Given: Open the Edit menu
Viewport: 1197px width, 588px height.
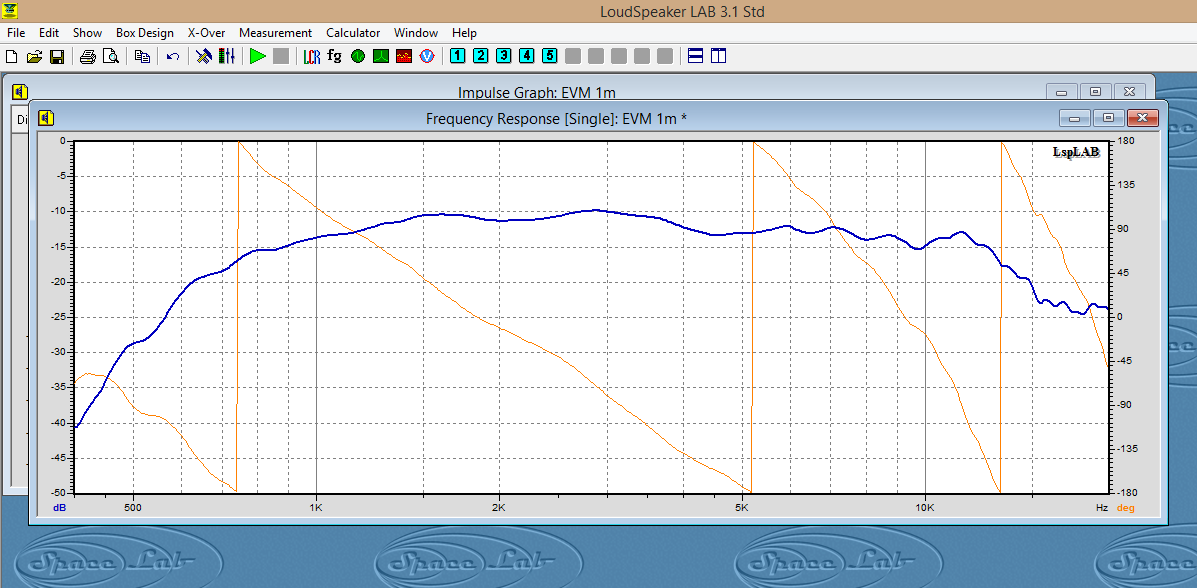Looking at the screenshot, I should (x=49, y=33).
